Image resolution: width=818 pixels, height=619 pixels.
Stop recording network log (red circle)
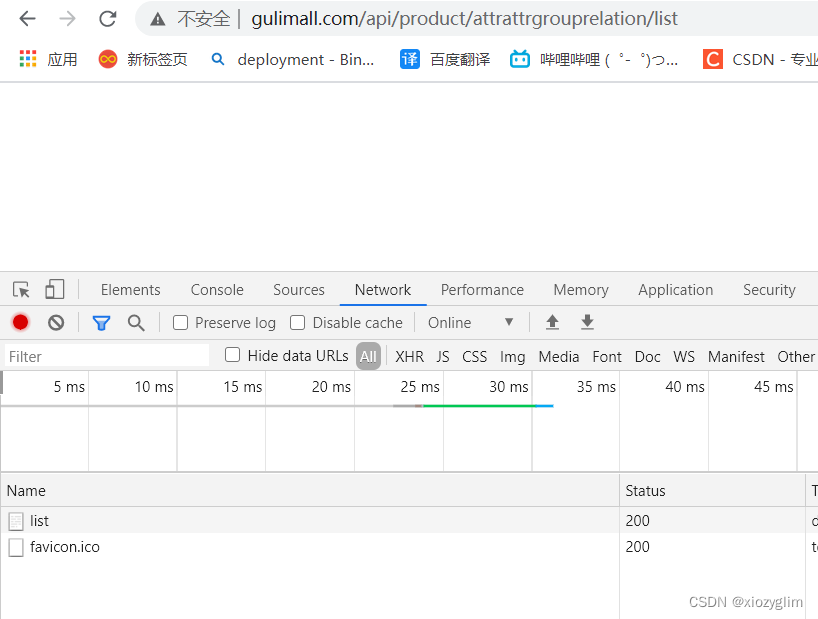(x=20, y=322)
